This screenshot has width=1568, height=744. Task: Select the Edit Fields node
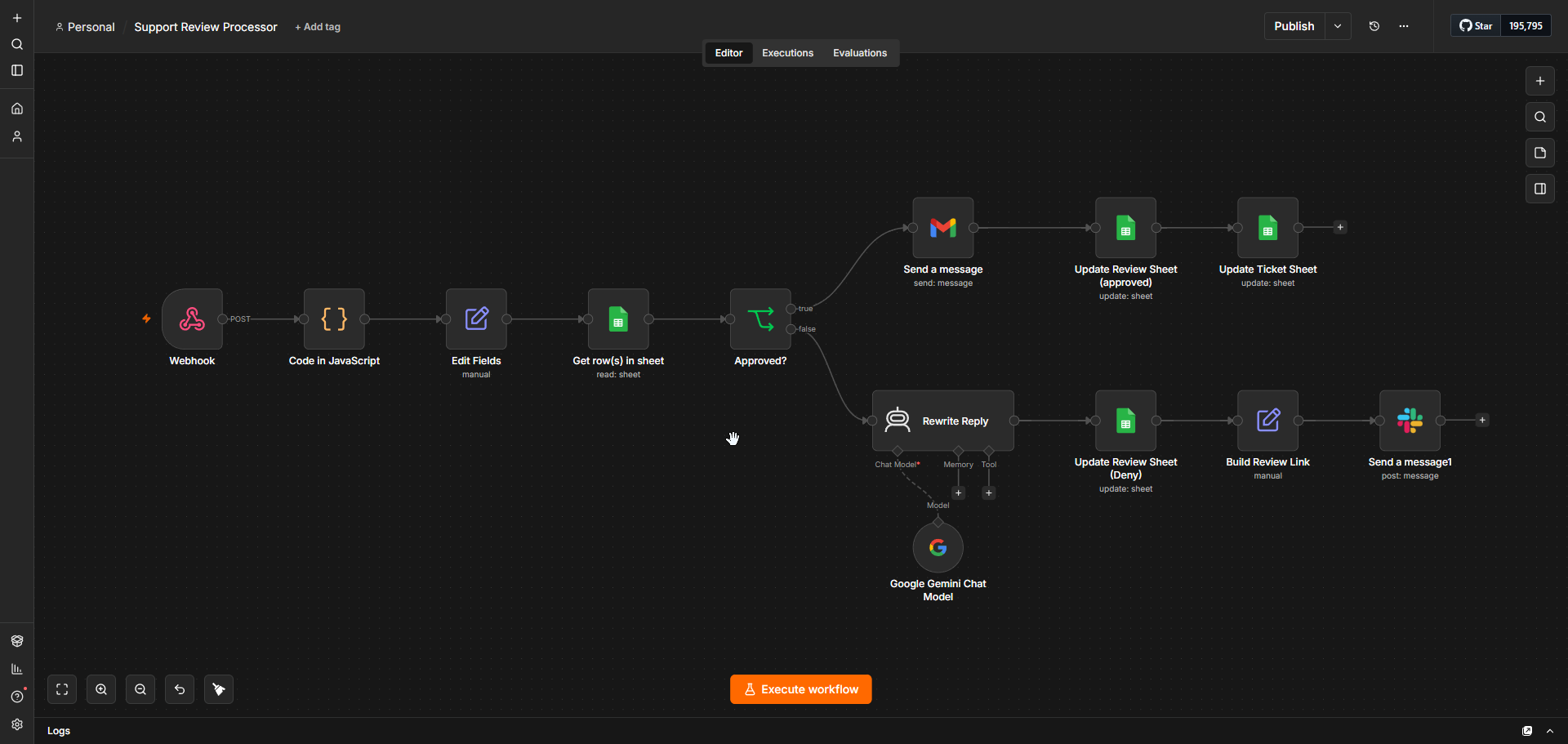(x=476, y=319)
